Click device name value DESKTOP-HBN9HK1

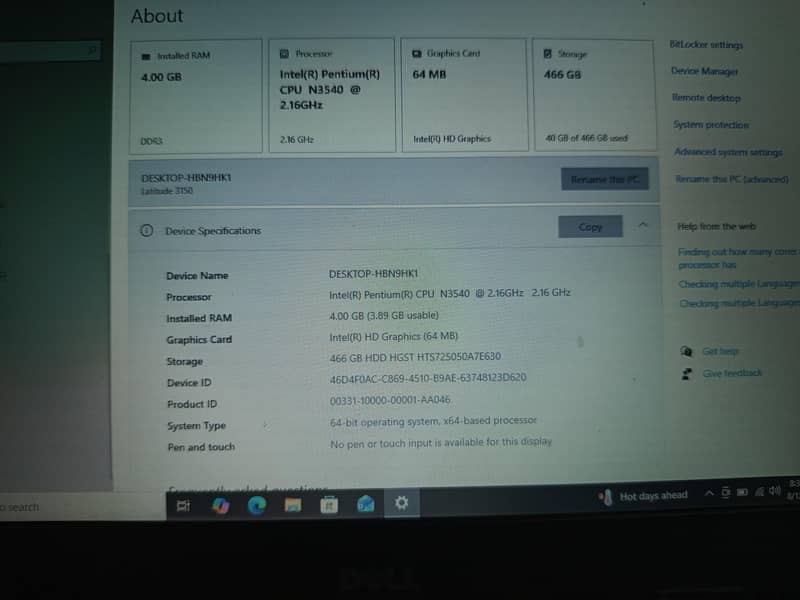tap(373, 274)
